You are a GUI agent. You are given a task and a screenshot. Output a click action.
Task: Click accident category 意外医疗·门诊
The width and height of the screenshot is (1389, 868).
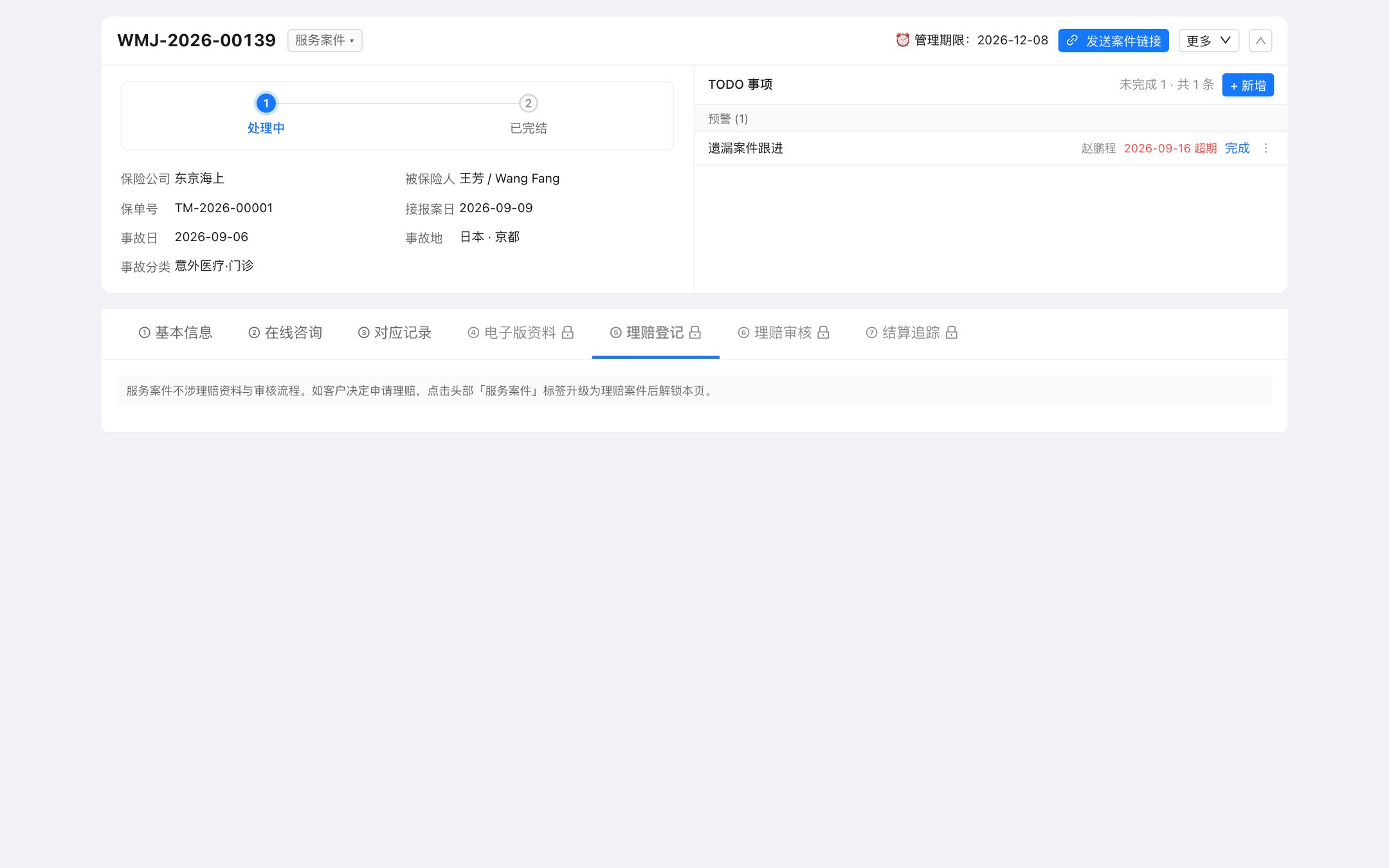214,266
